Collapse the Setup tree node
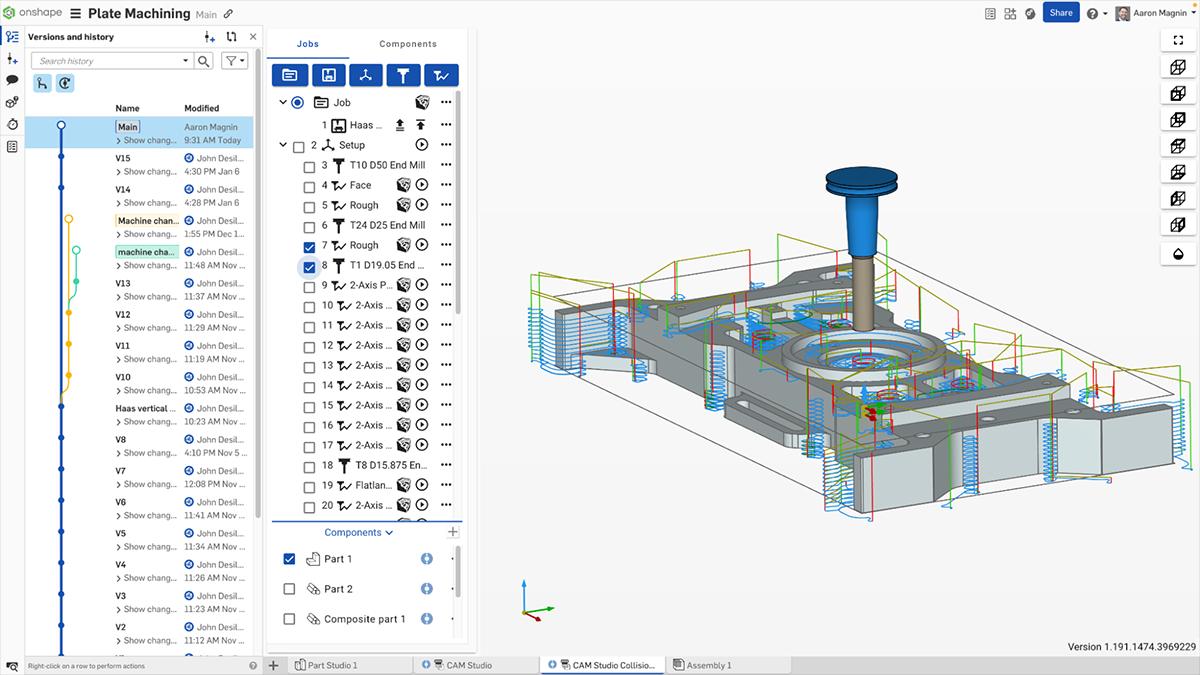This screenshot has width=1200, height=675. click(x=282, y=144)
